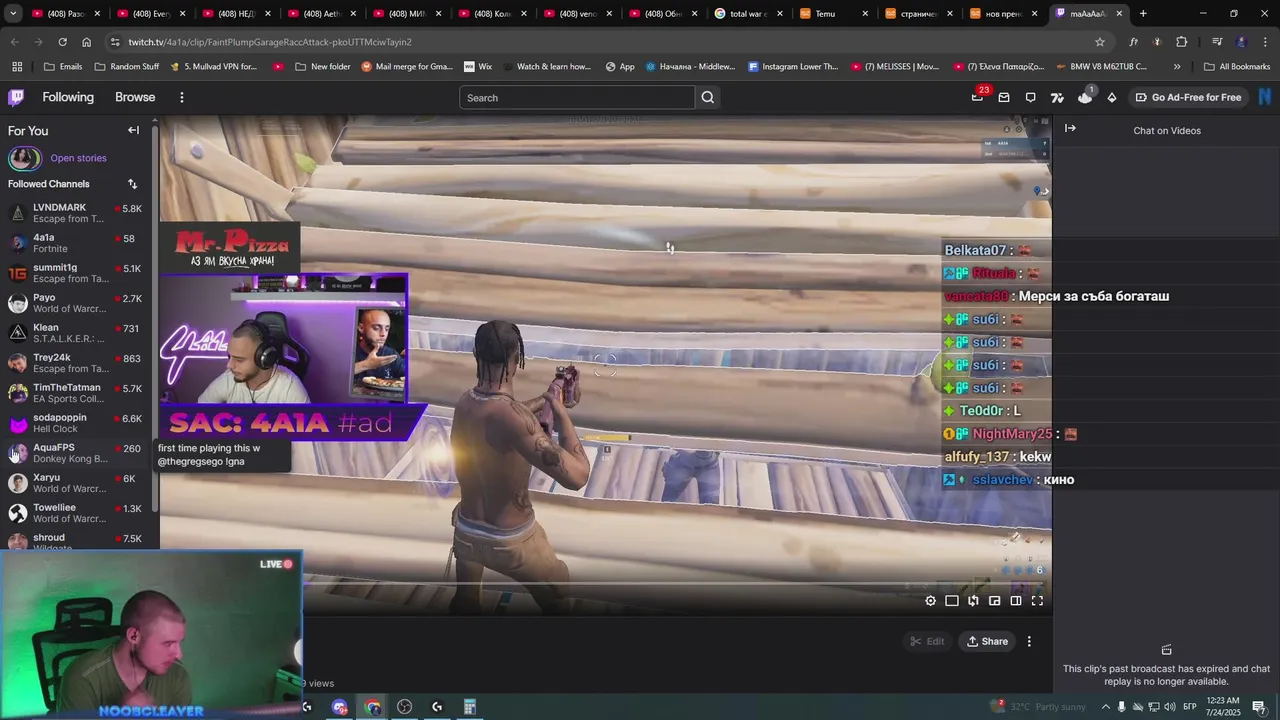Open the taskbar volume control
The image size is (1280, 720).
1170,707
